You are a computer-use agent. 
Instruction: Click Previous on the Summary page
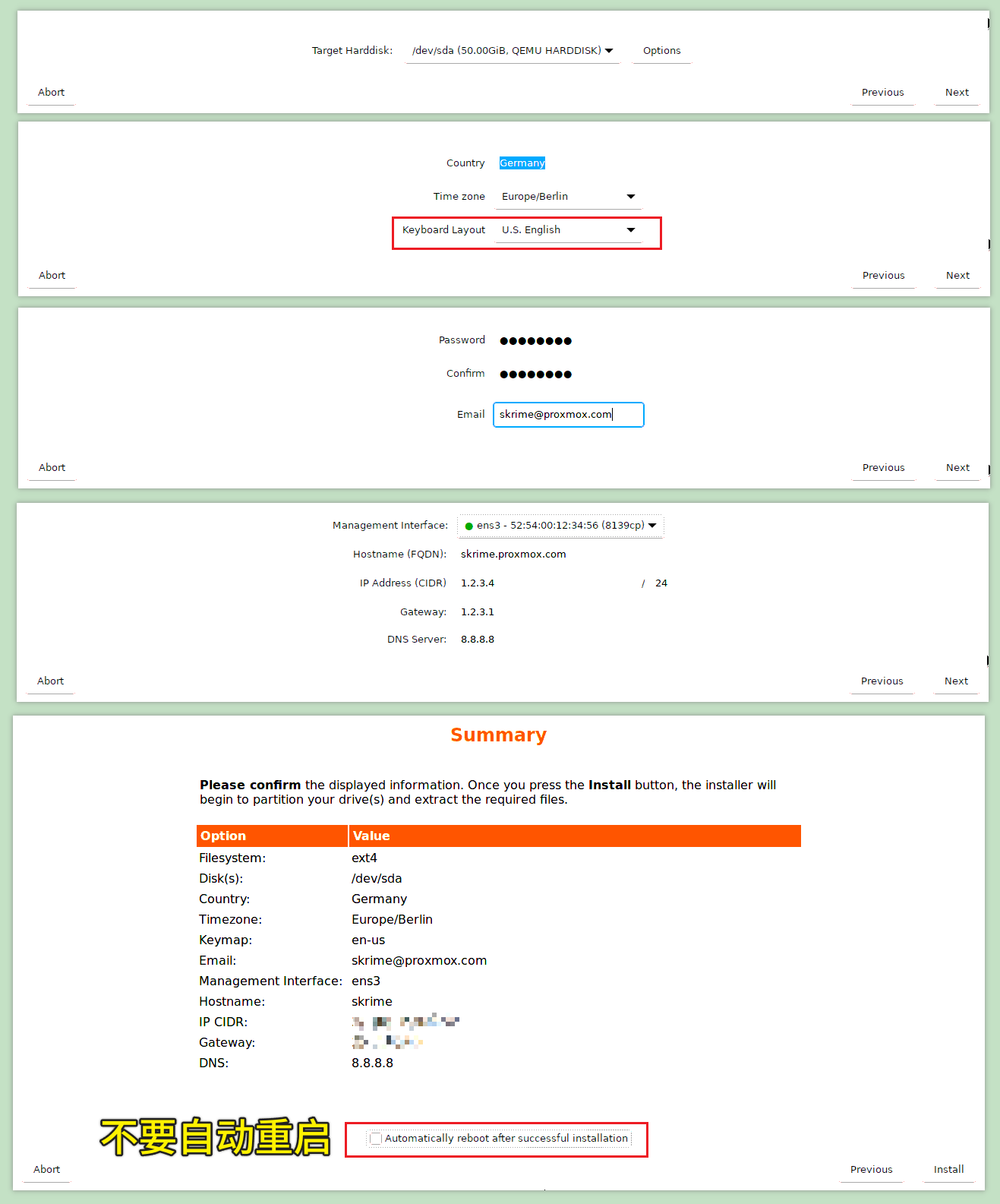coord(871,1170)
